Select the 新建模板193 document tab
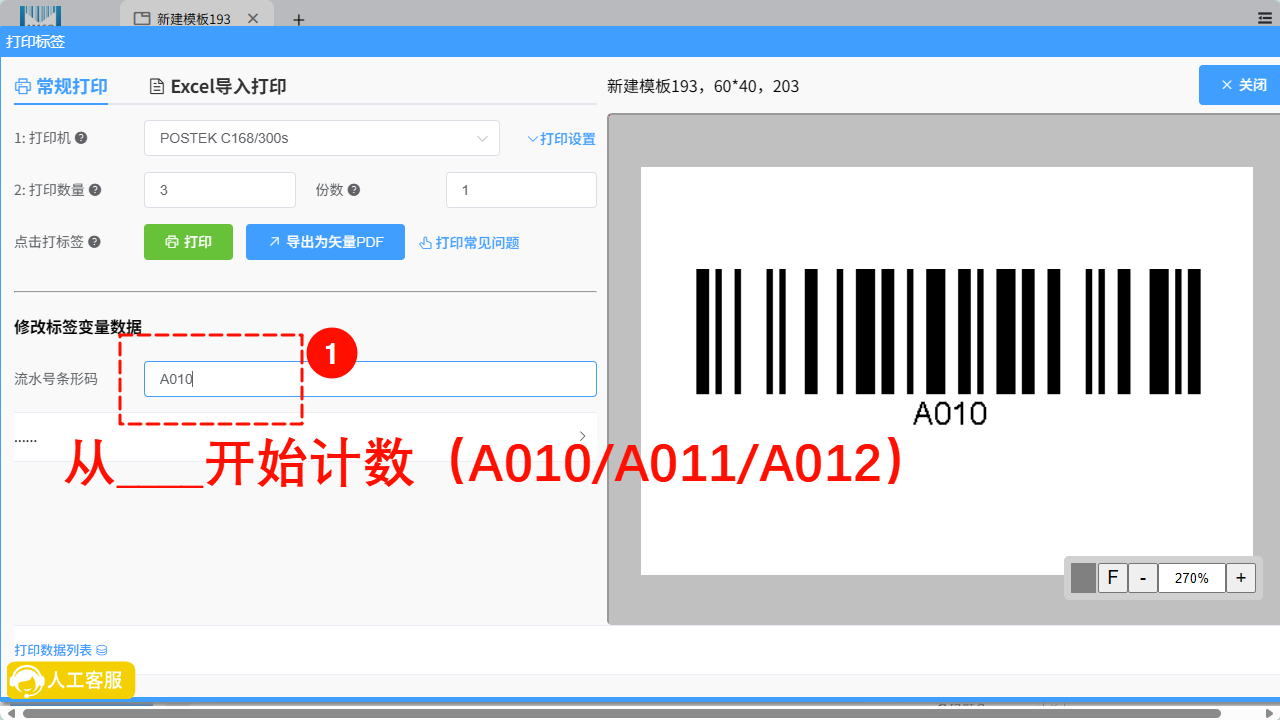1280x720 pixels. pyautogui.click(x=194, y=18)
